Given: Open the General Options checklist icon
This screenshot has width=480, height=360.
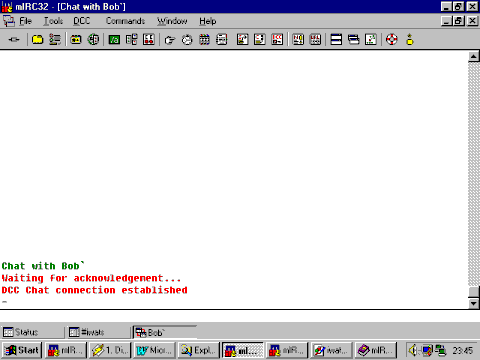Looking at the screenshot, I should (55, 40).
